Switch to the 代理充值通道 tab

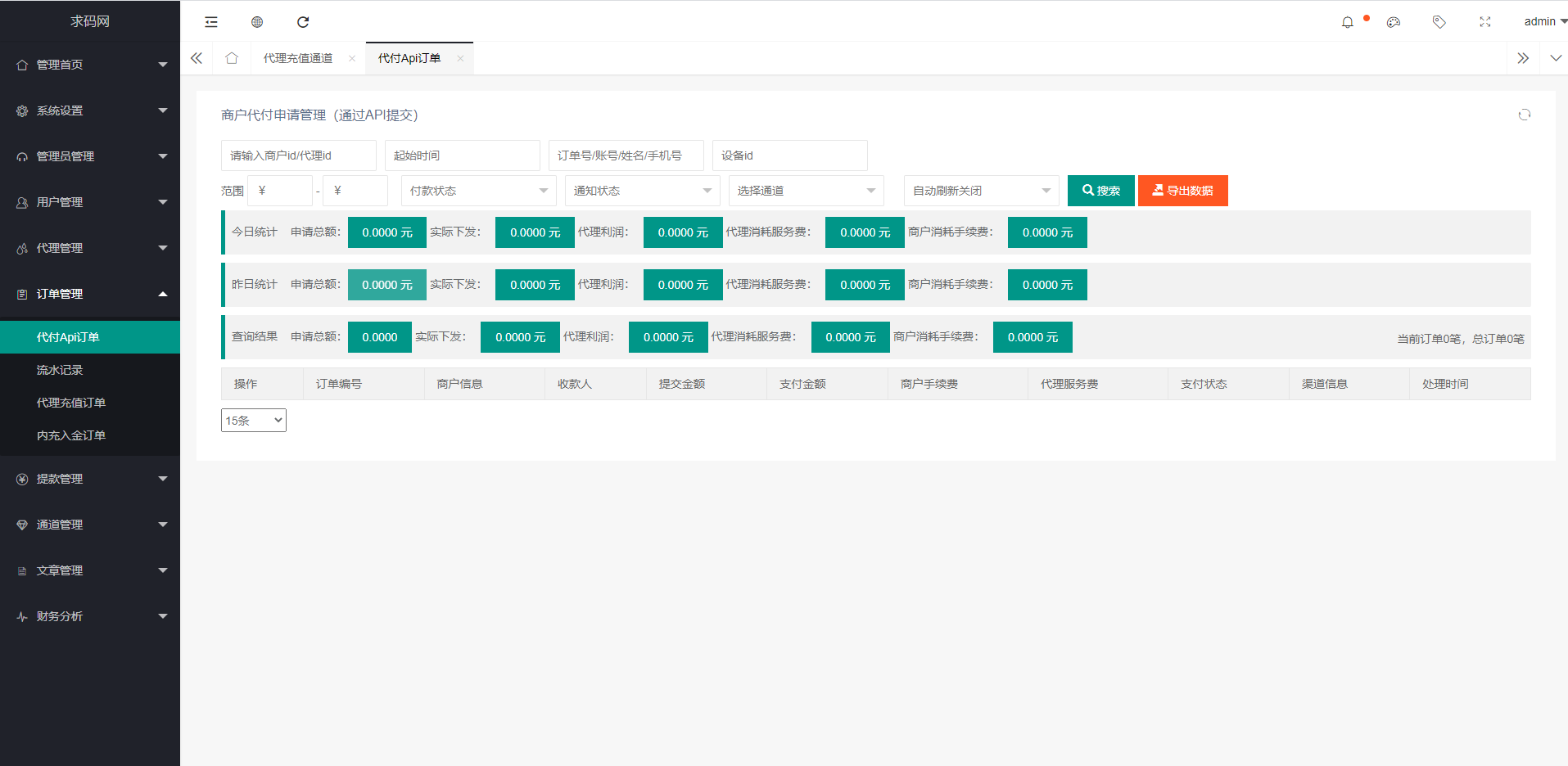tap(298, 58)
